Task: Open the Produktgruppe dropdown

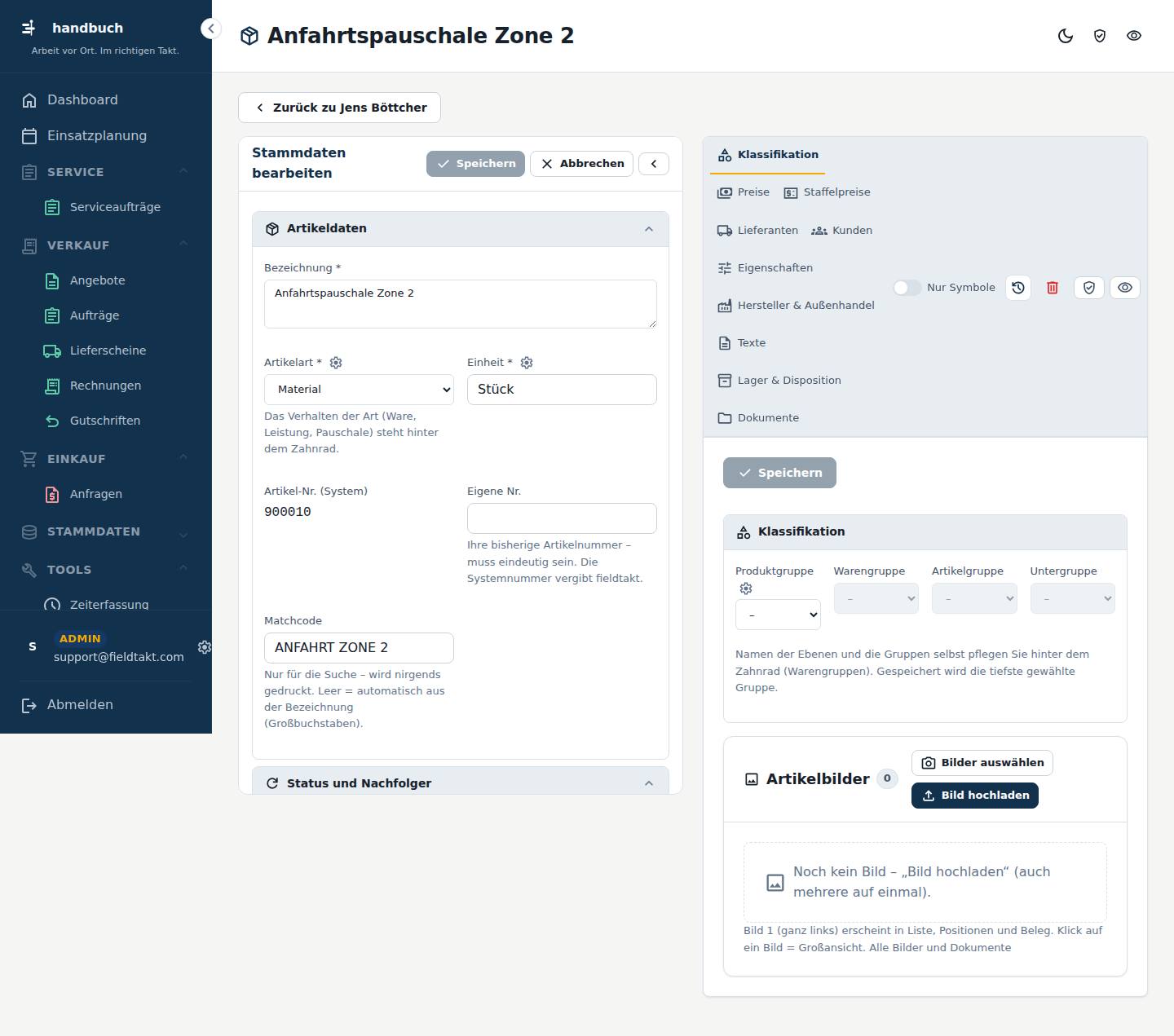Action: (x=778, y=615)
